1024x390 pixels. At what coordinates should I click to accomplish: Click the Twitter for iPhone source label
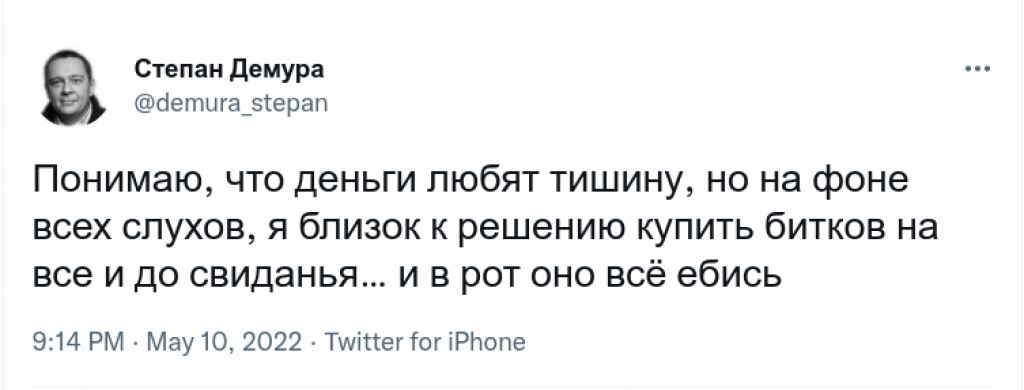tap(424, 341)
